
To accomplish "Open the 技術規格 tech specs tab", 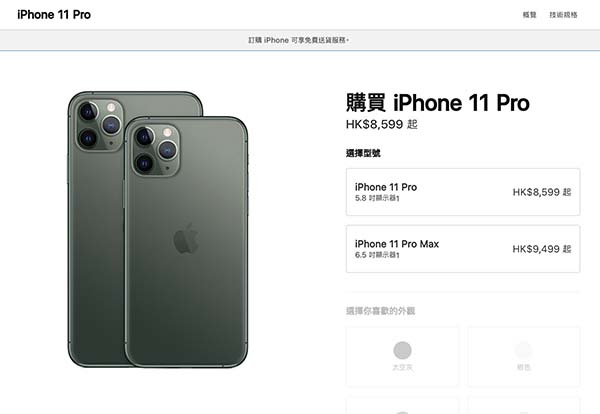I will tap(563, 15).
